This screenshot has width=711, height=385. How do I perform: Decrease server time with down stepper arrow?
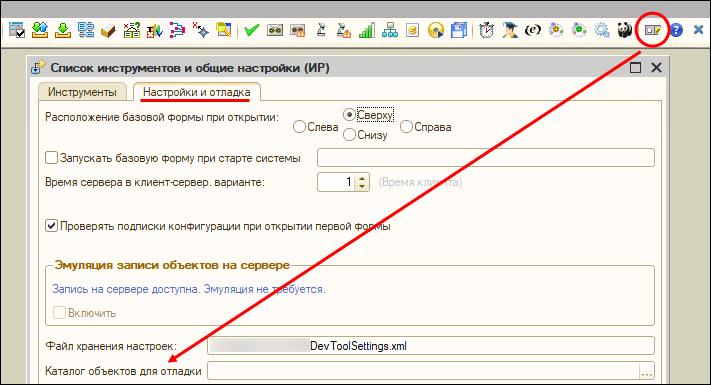pyautogui.click(x=362, y=186)
